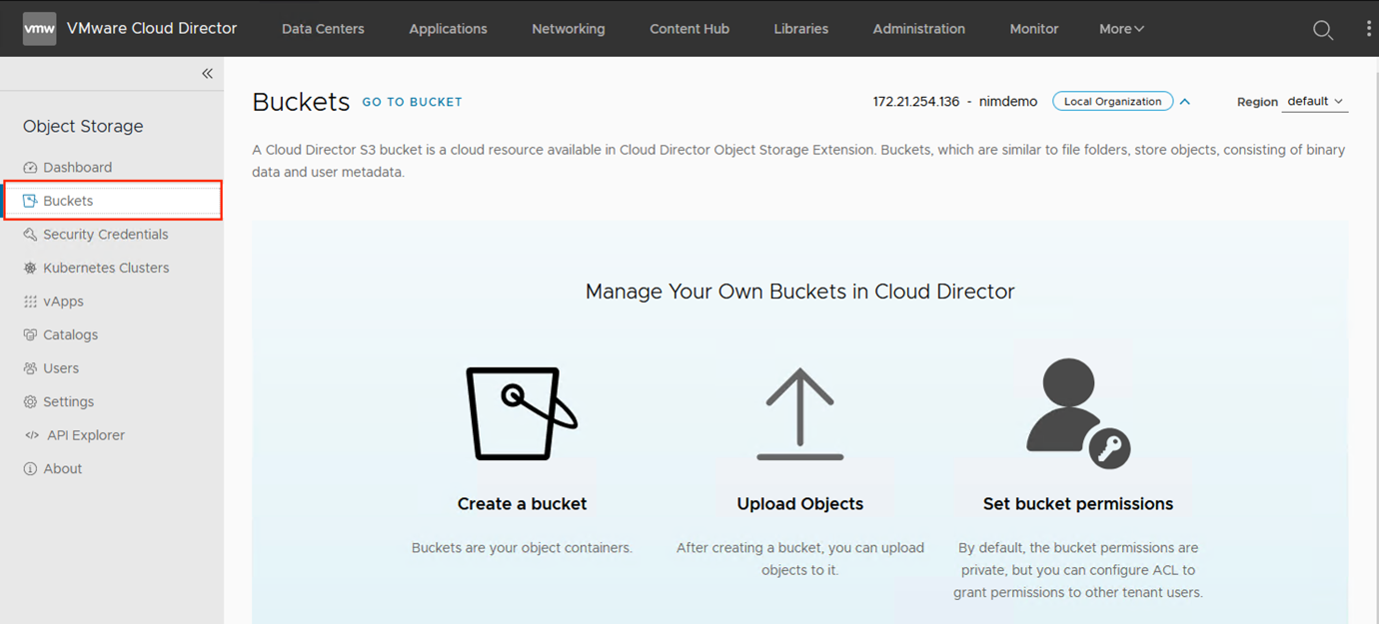Open the Content Hub menu
1384x629 pixels.
689,29
